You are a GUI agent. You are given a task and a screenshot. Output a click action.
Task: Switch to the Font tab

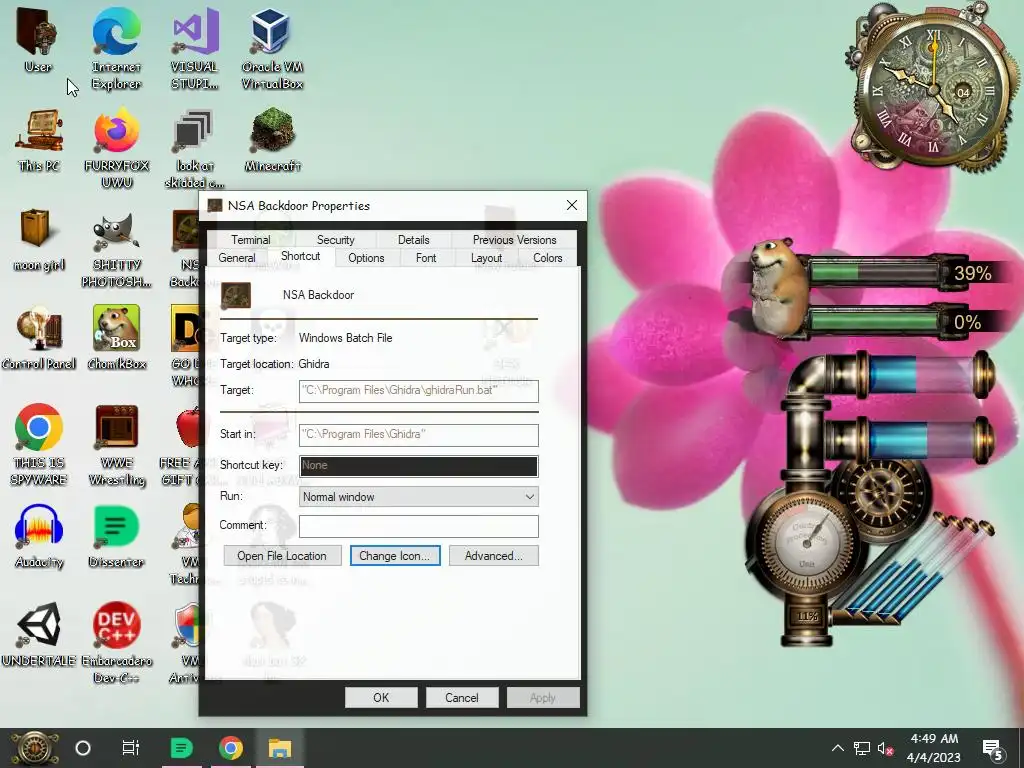pos(426,258)
